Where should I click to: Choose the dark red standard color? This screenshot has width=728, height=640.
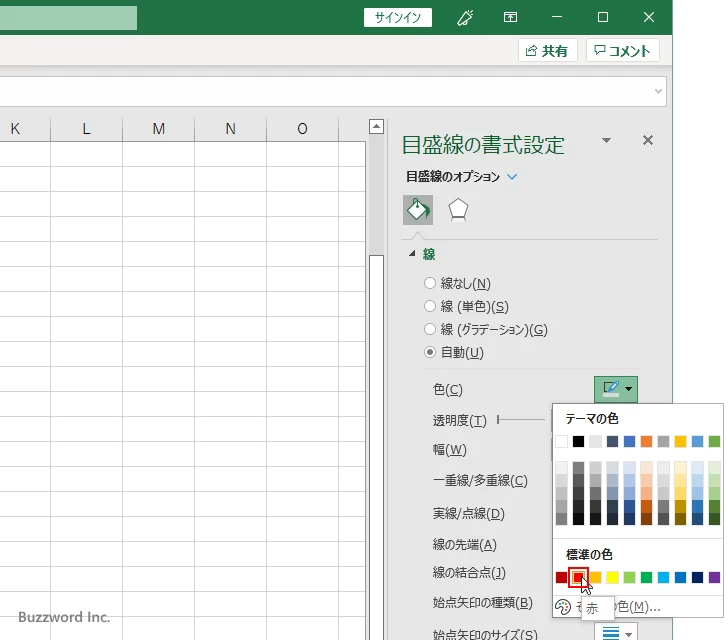(x=561, y=577)
